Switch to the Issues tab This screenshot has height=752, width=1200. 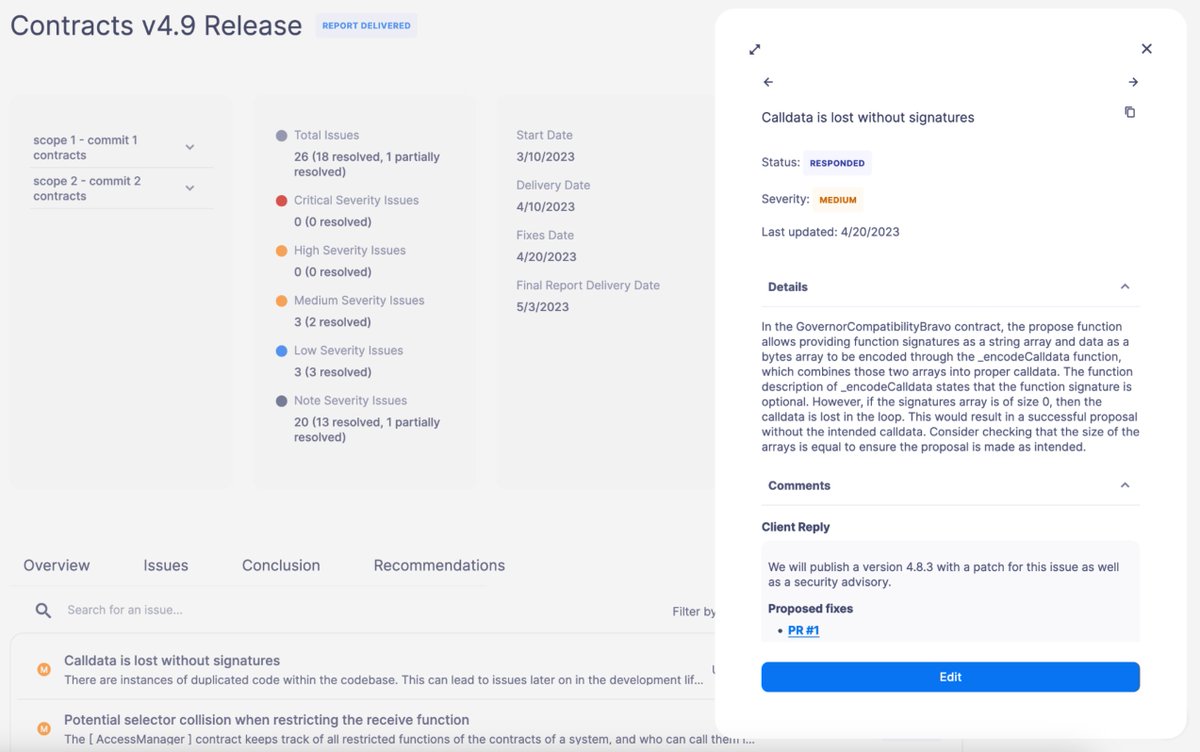tap(166, 565)
